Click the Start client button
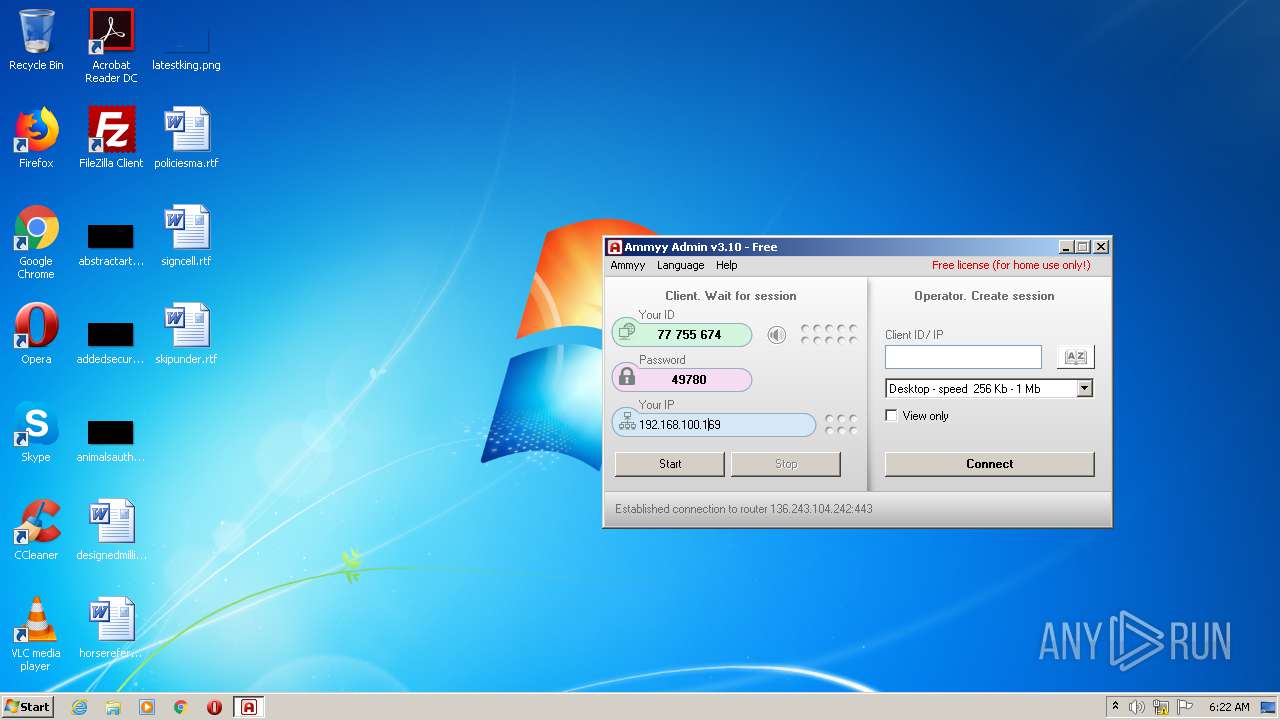 tap(670, 464)
